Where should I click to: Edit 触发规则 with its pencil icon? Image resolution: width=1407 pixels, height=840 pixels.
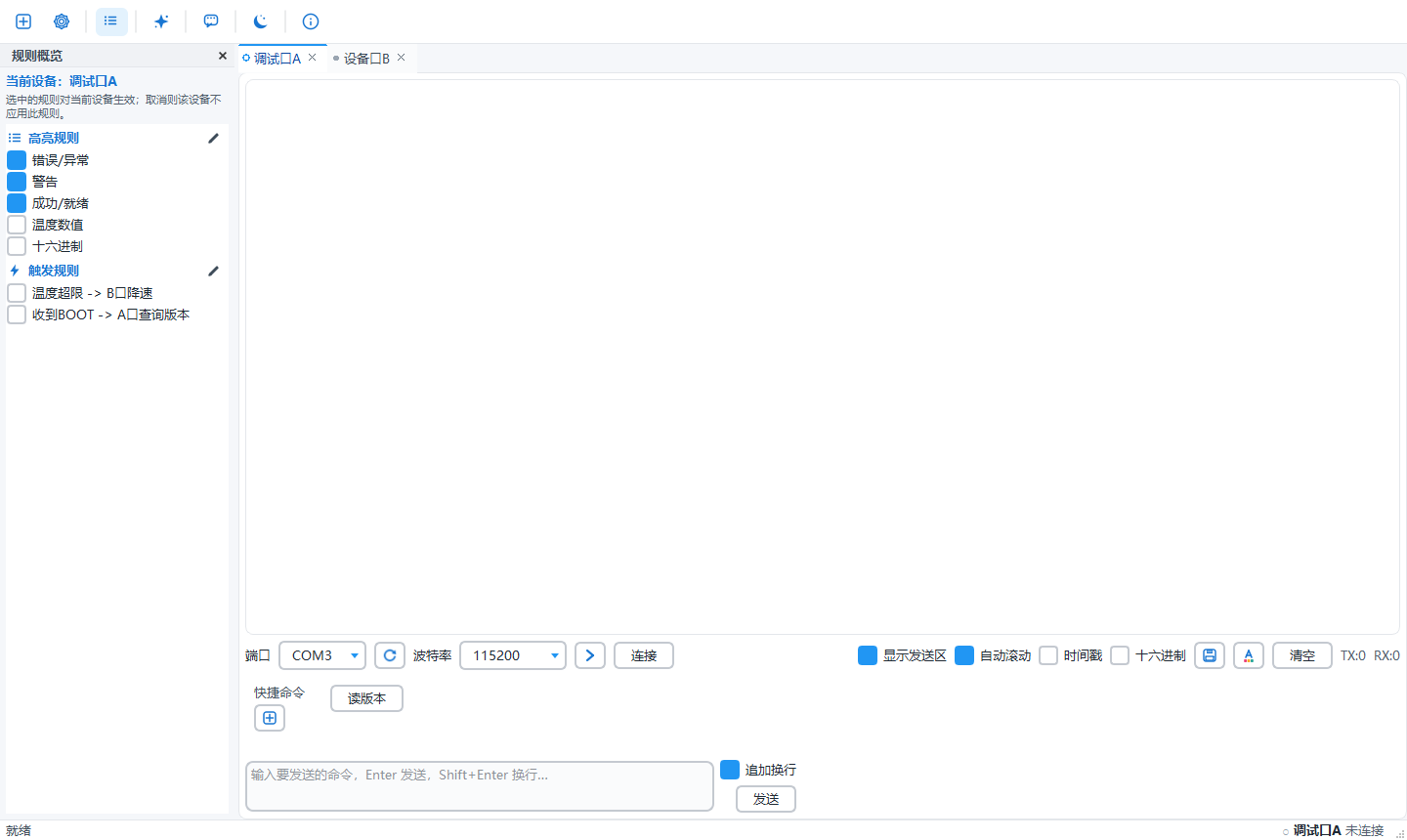pyautogui.click(x=214, y=271)
